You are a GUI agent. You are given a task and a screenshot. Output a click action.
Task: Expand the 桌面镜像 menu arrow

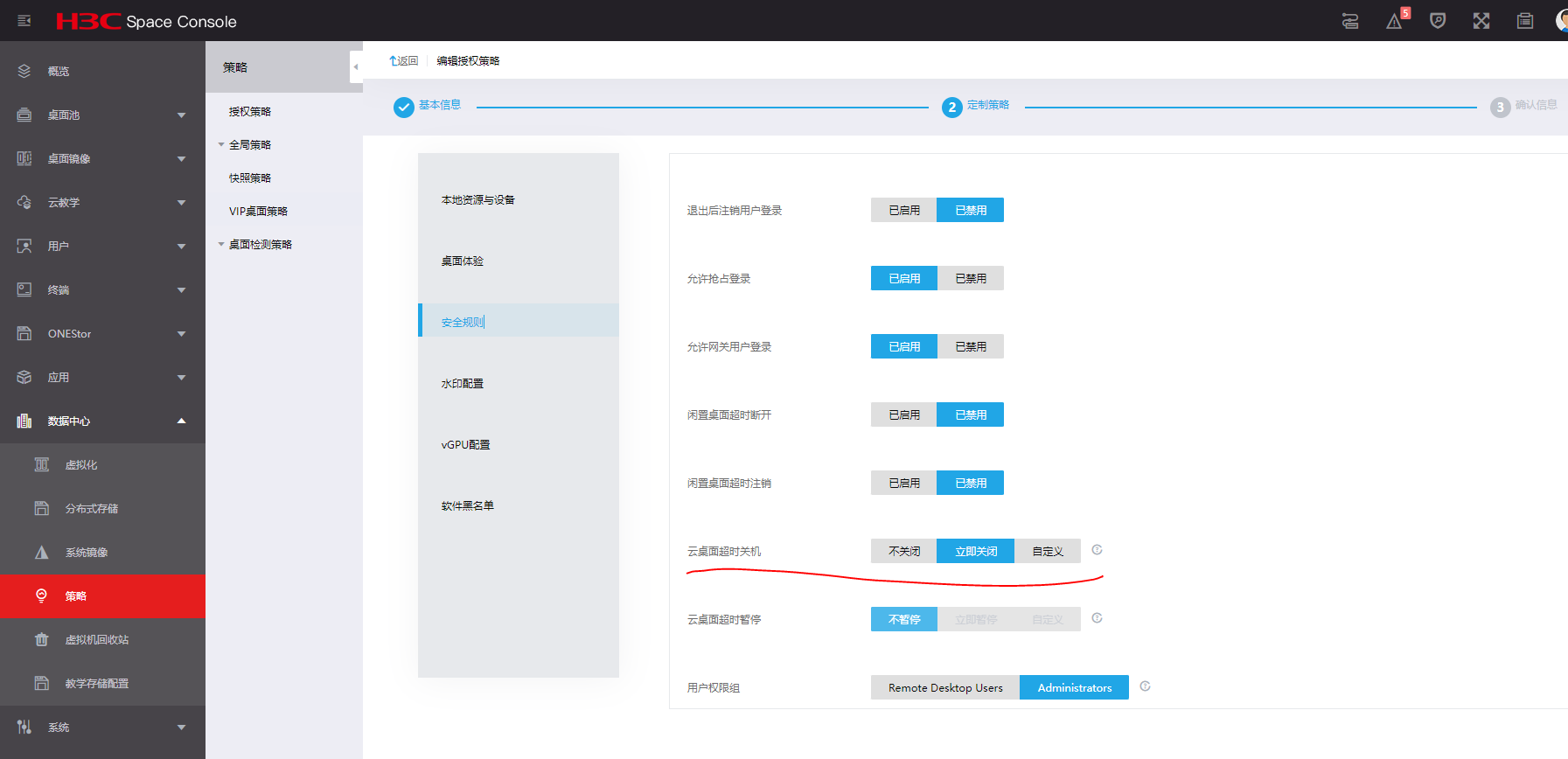181,158
